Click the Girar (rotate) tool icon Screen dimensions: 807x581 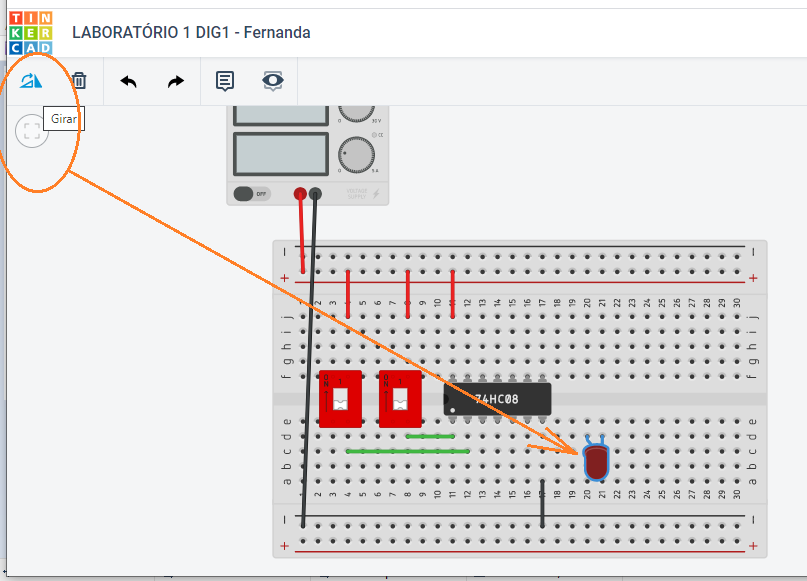click(32, 81)
